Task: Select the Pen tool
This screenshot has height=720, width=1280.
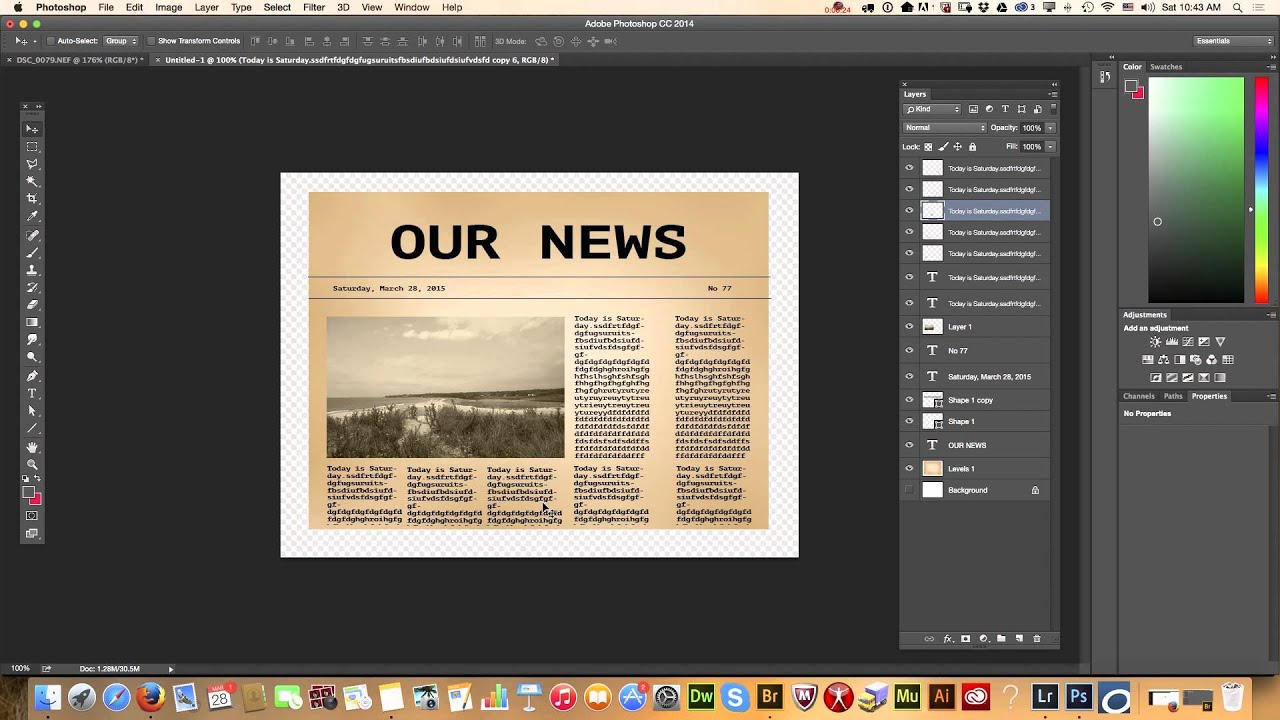Action: pos(32,377)
